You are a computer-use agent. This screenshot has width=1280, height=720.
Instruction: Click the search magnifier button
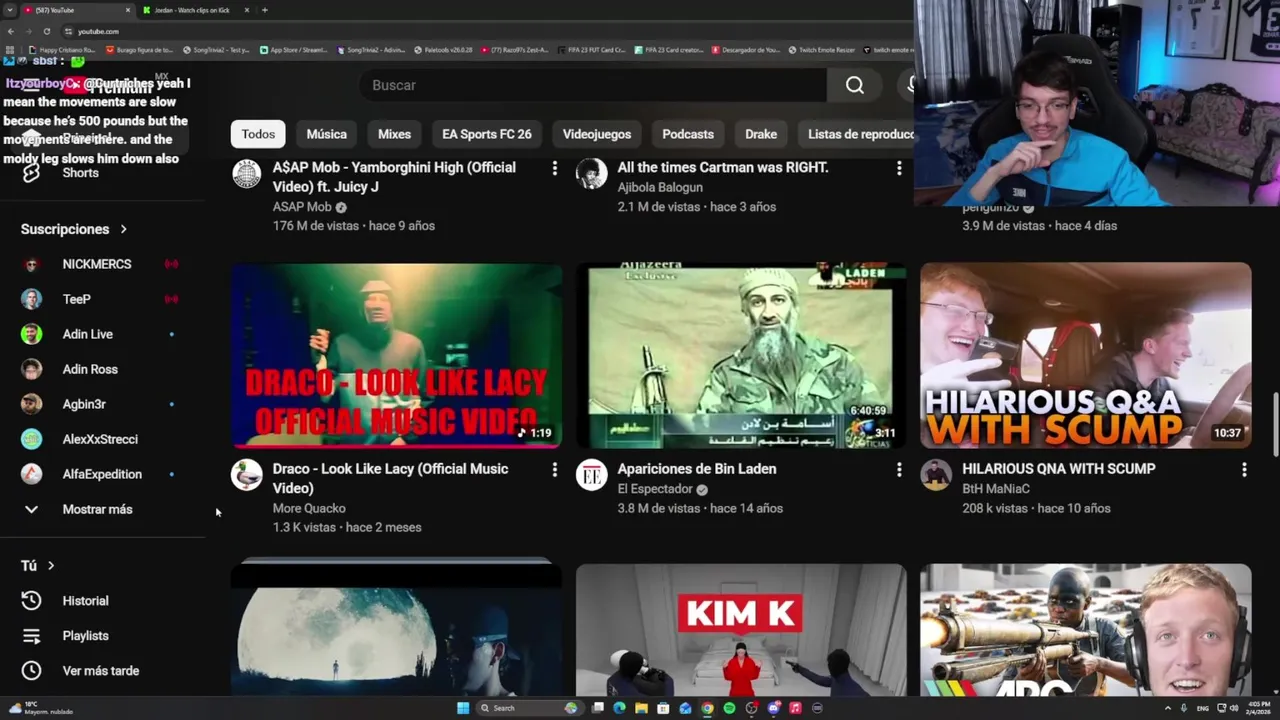coord(855,85)
